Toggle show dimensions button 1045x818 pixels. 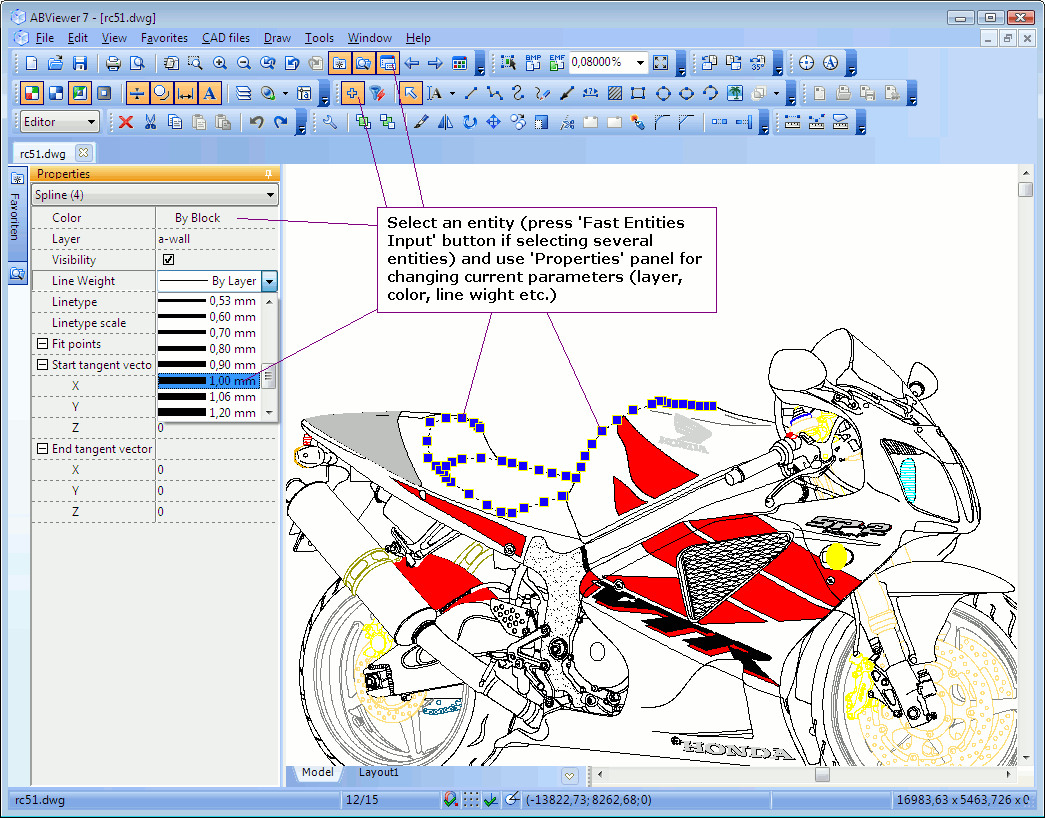[x=185, y=93]
